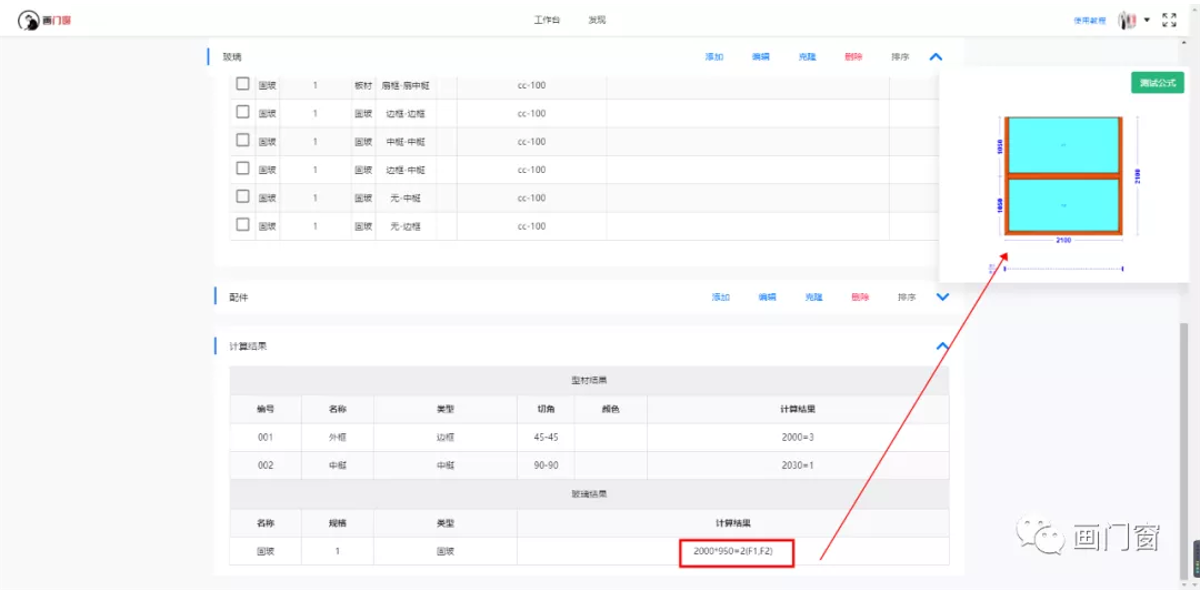
Task: Expand the 配件 section with the chevron
Action: [942, 297]
